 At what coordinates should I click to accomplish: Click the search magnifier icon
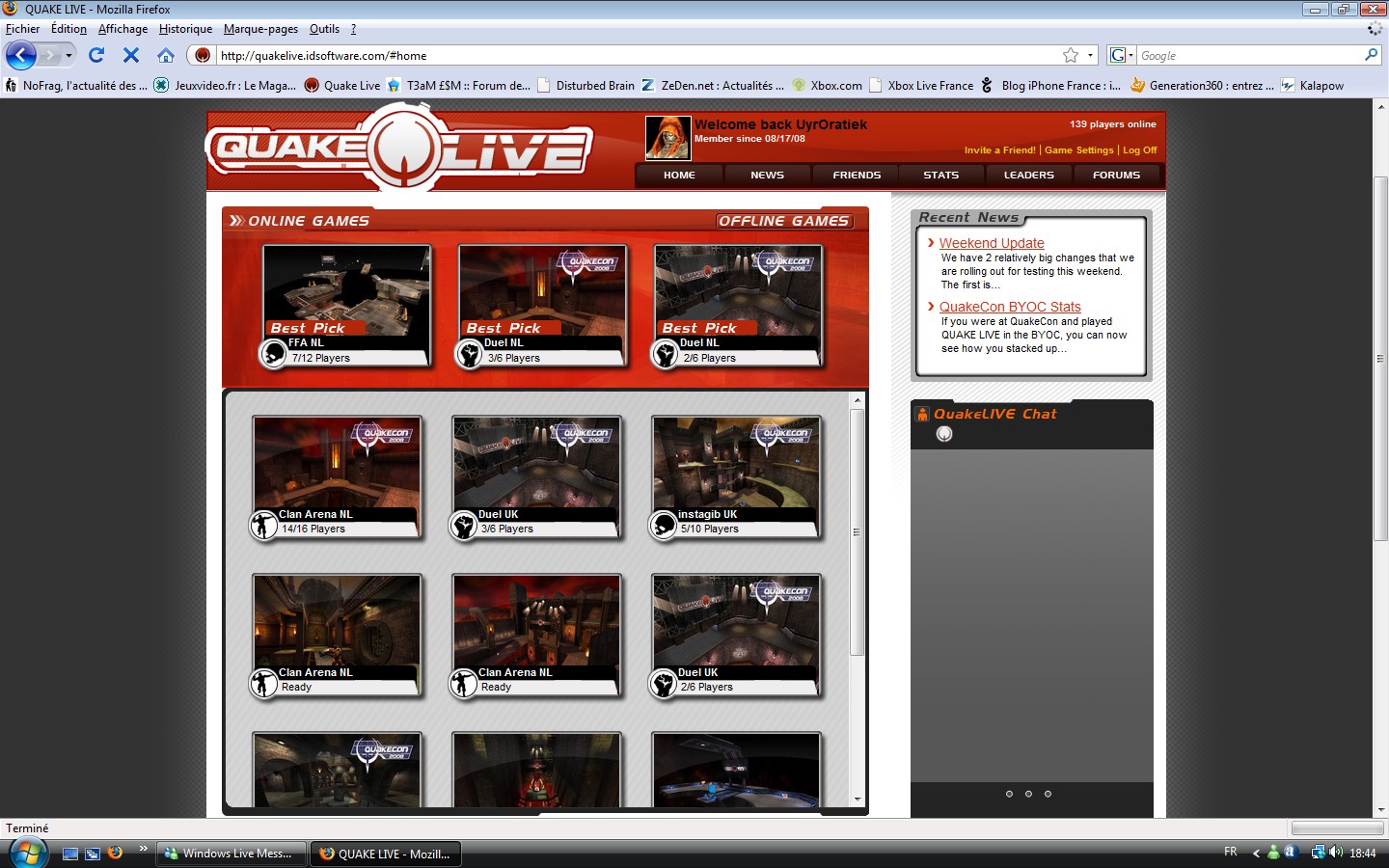coord(1371,55)
